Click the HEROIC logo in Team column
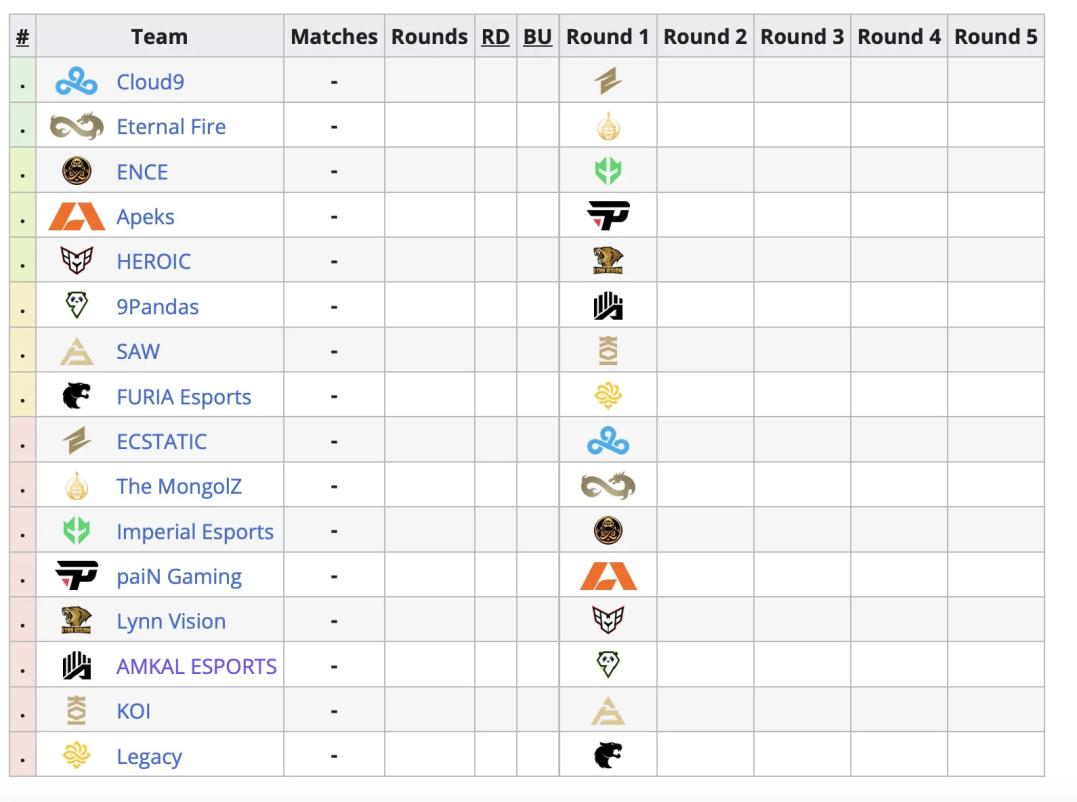Viewport: 1077px width, 802px height. pyautogui.click(x=77, y=262)
